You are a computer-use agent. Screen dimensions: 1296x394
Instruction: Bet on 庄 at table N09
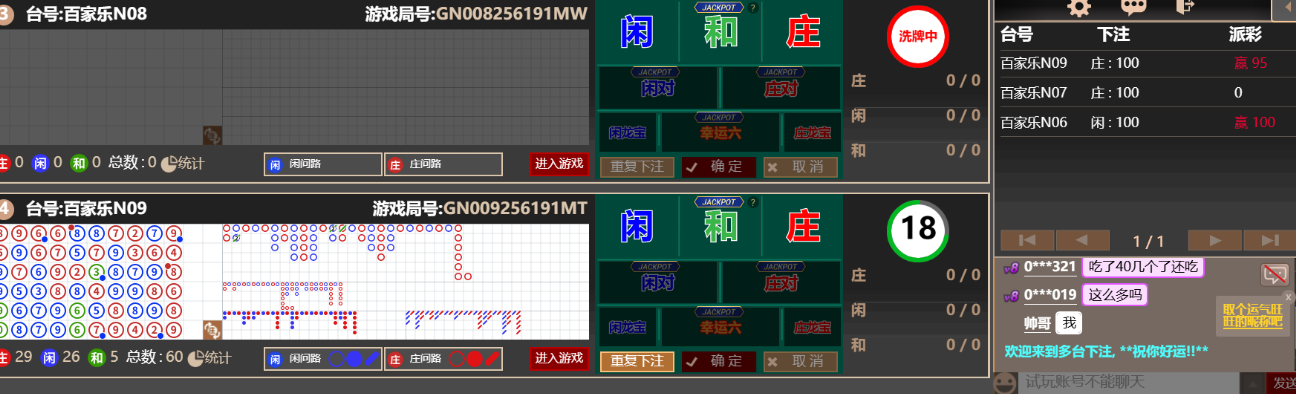pyautogui.click(x=802, y=226)
